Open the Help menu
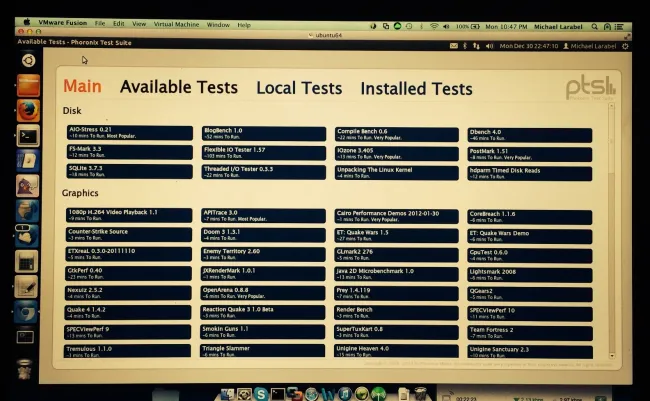Screen dimensions: 650x401 244,25
